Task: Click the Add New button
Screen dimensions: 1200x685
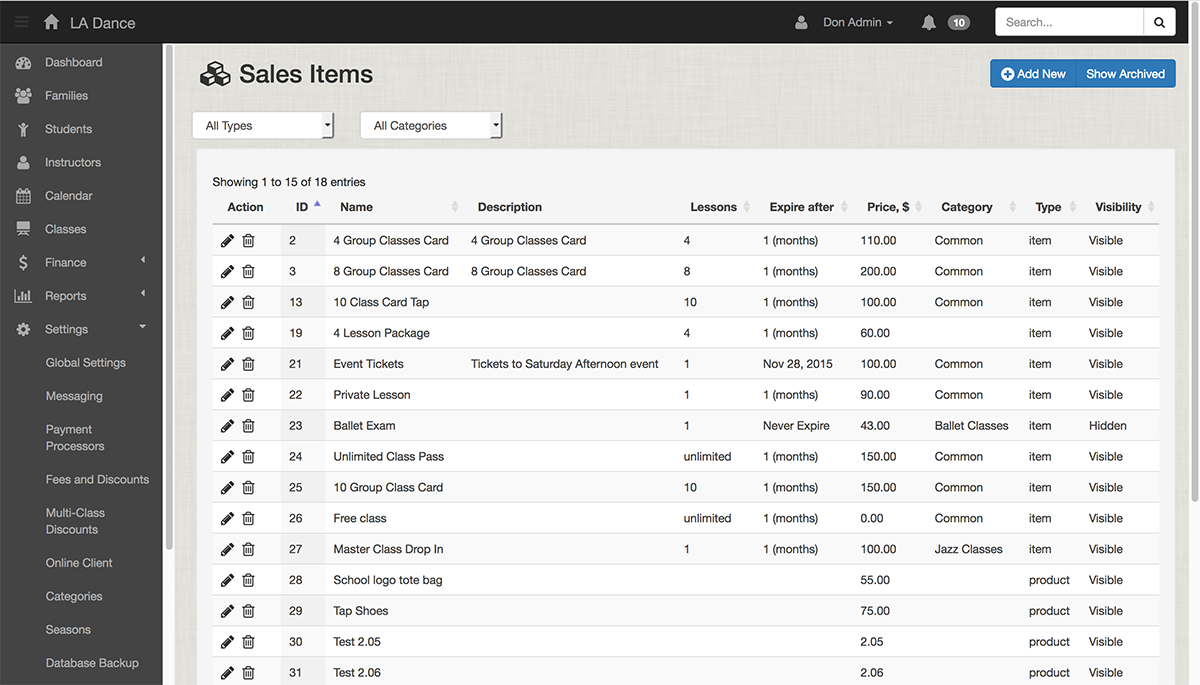Action: [x=1032, y=73]
